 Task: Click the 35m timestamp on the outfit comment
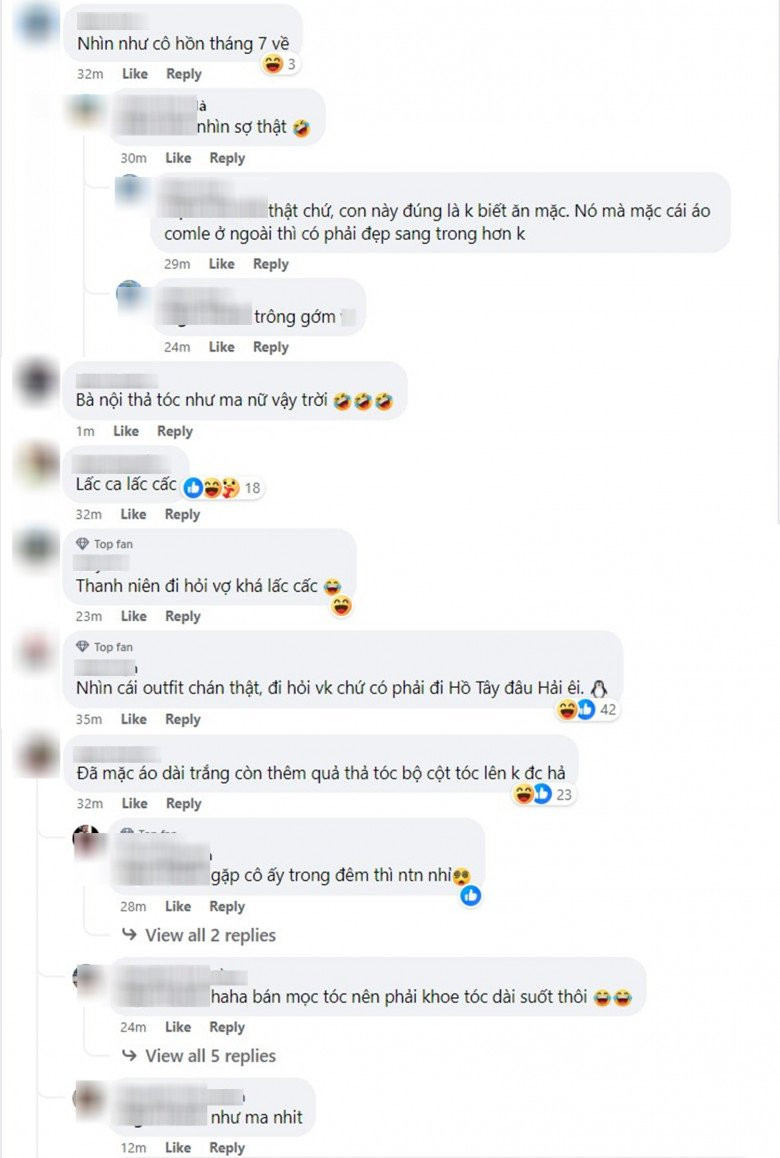point(89,719)
